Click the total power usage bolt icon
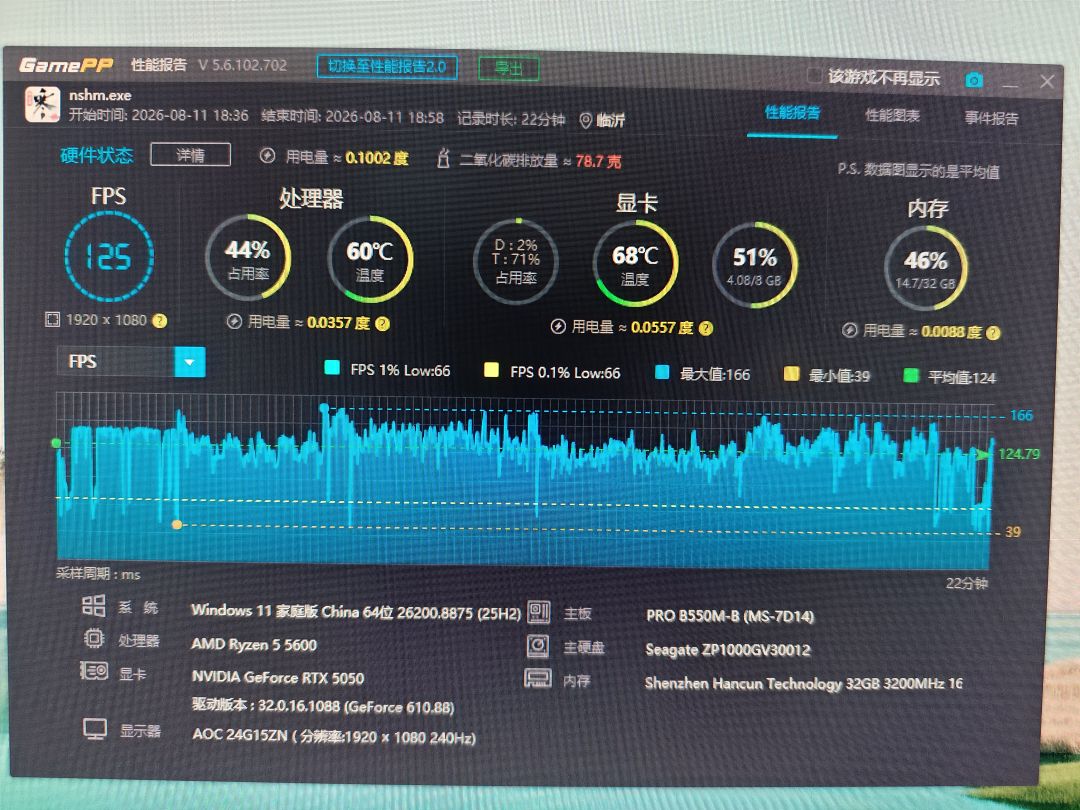The height and width of the screenshot is (810, 1080). [x=267, y=156]
